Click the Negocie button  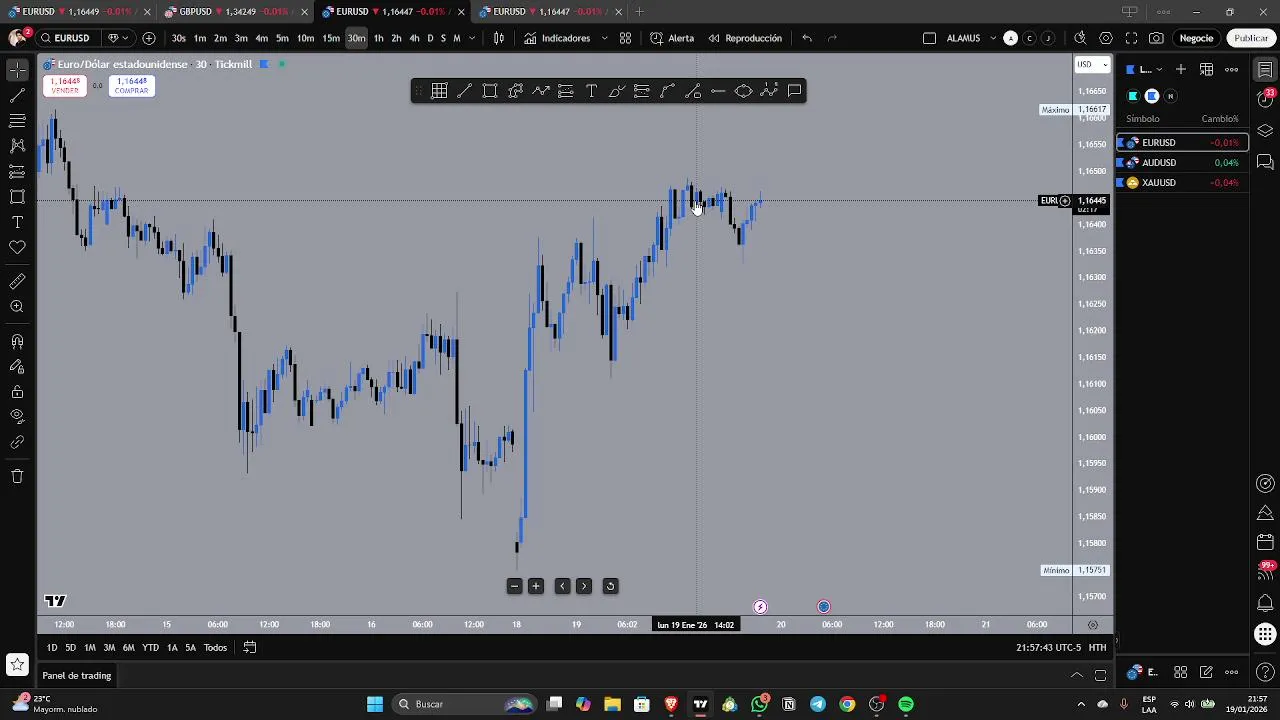coord(1196,38)
